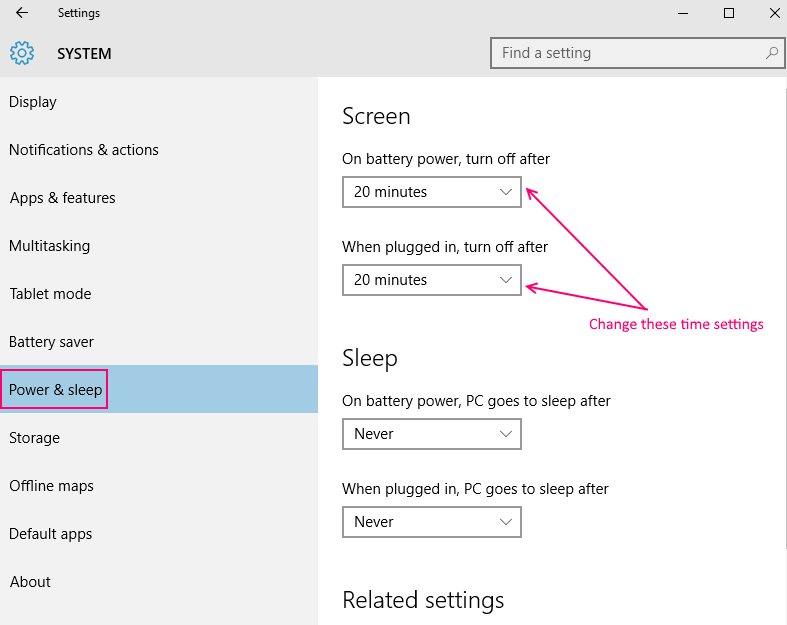Open the Display settings page
The image size is (787, 625).
tap(159, 102)
